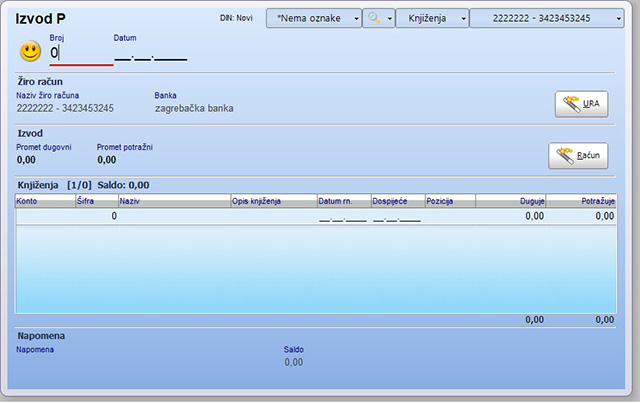Click the Dospijeće date cell in row
This screenshot has width=640, height=404.
click(398, 216)
